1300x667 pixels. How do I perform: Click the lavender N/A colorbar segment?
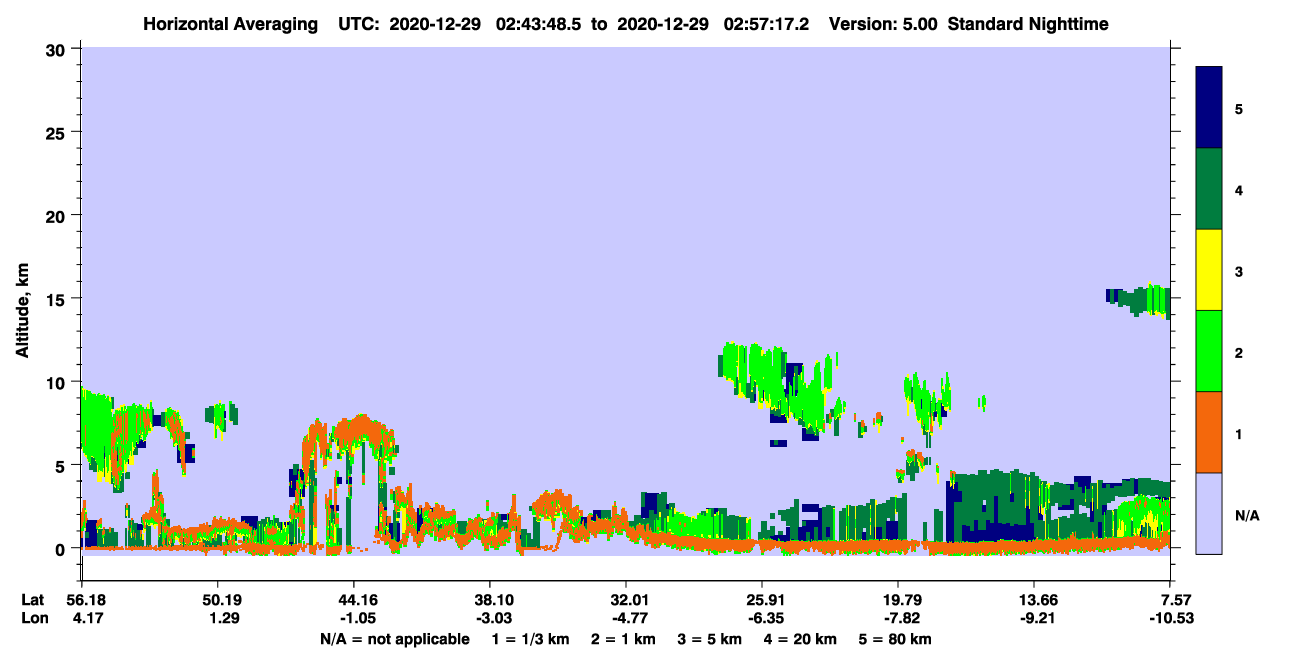(1209, 513)
